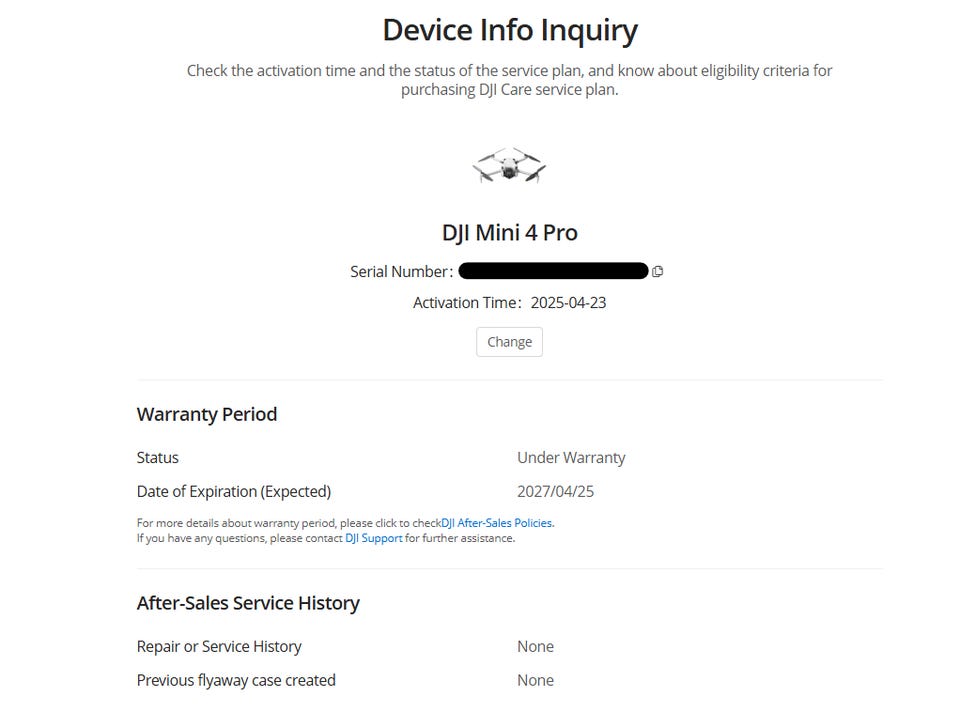This screenshot has height=712, width=960.
Task: Click the None value beside Repair History
Action: point(535,647)
